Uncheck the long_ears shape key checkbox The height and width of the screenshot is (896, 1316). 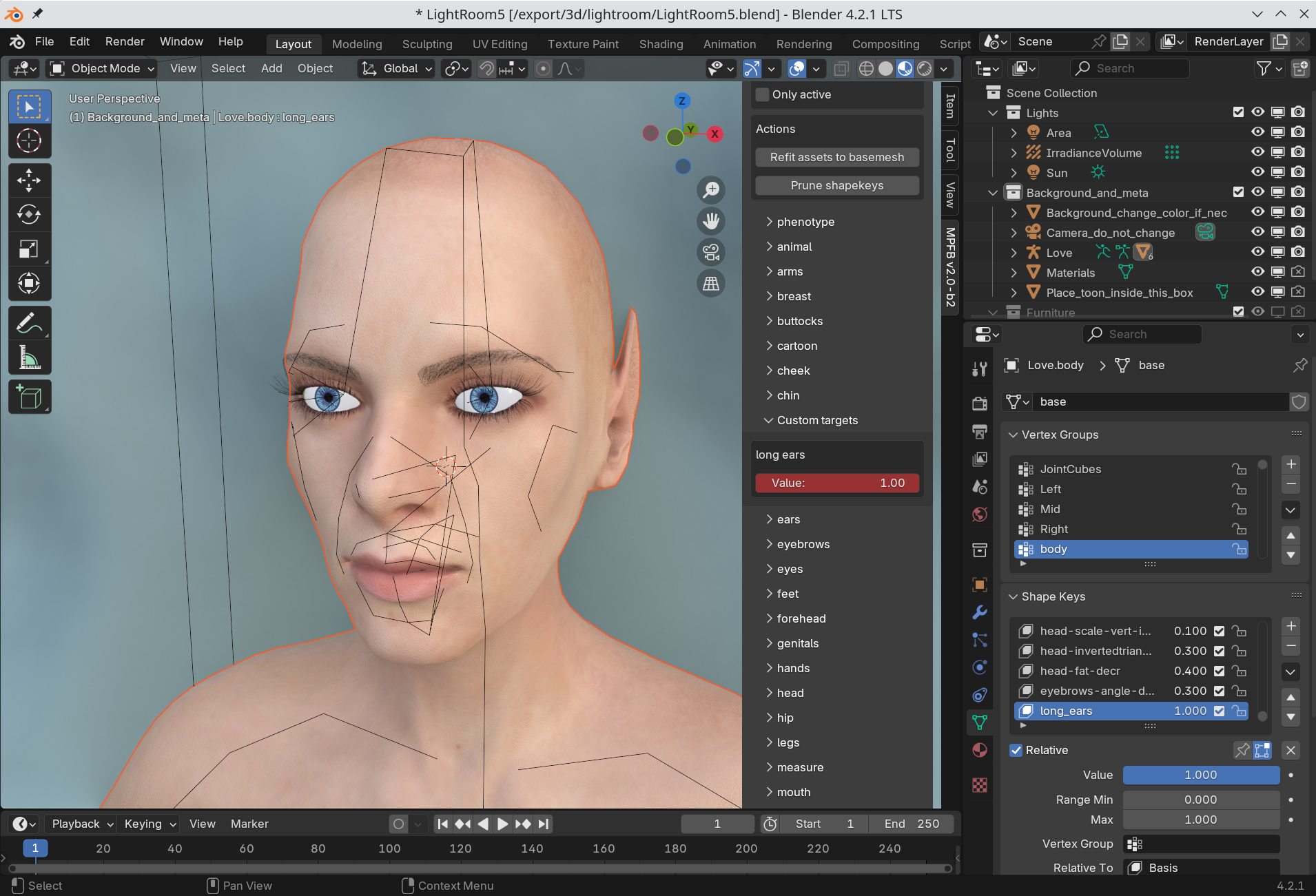(x=1219, y=711)
